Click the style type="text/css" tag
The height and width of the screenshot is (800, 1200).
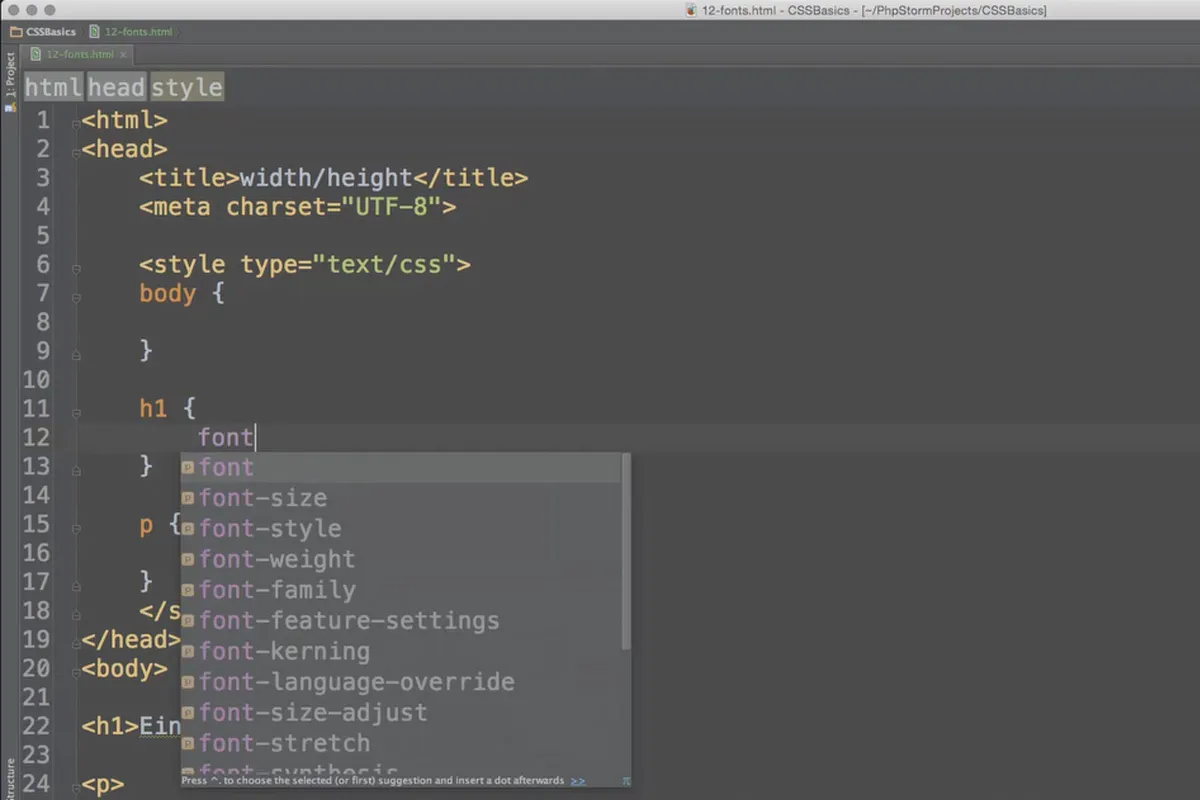click(305, 265)
